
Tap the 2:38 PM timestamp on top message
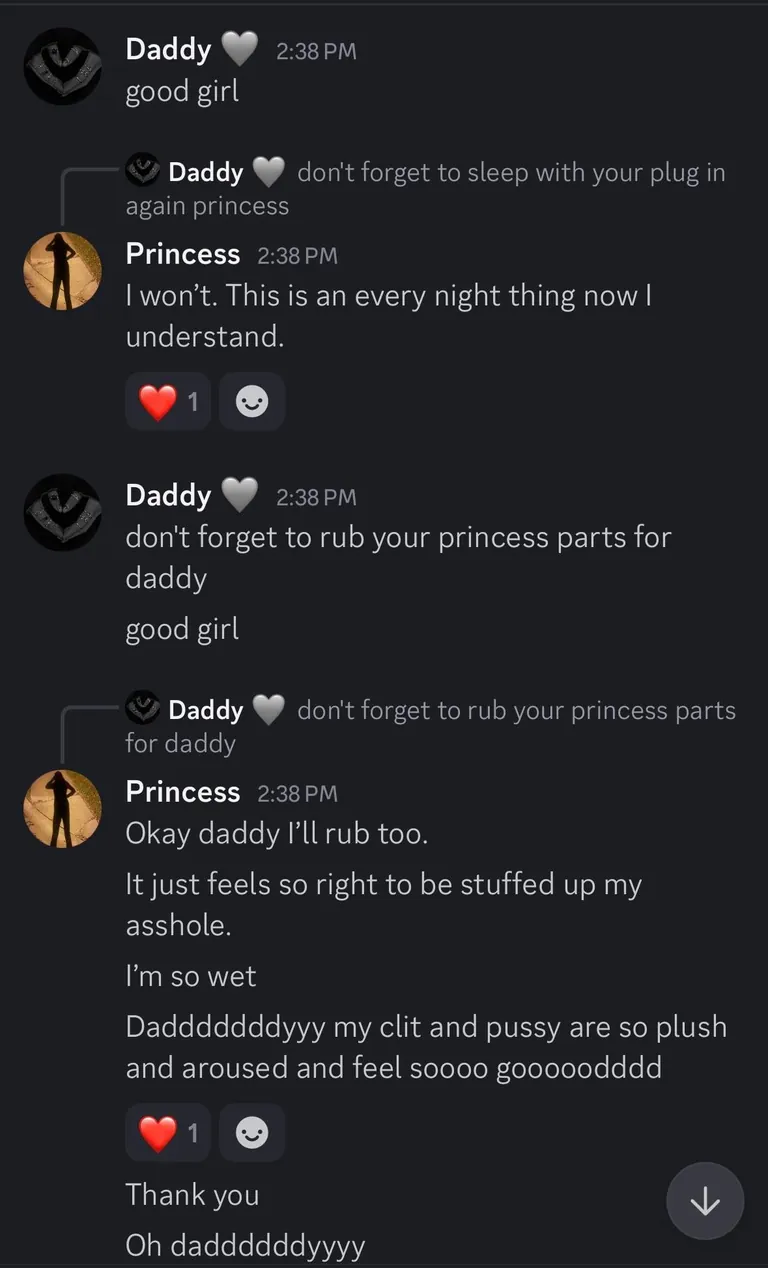point(316,51)
